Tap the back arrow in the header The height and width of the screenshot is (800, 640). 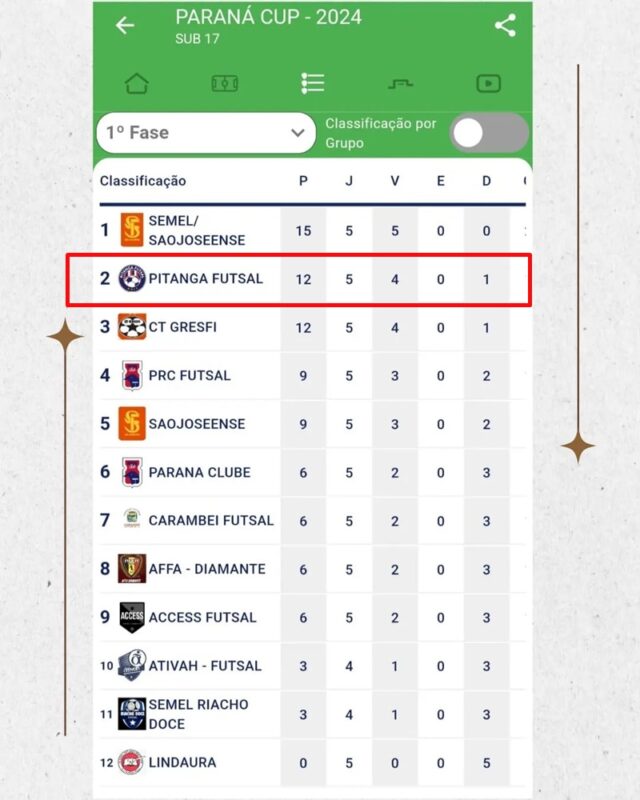pyautogui.click(x=125, y=26)
